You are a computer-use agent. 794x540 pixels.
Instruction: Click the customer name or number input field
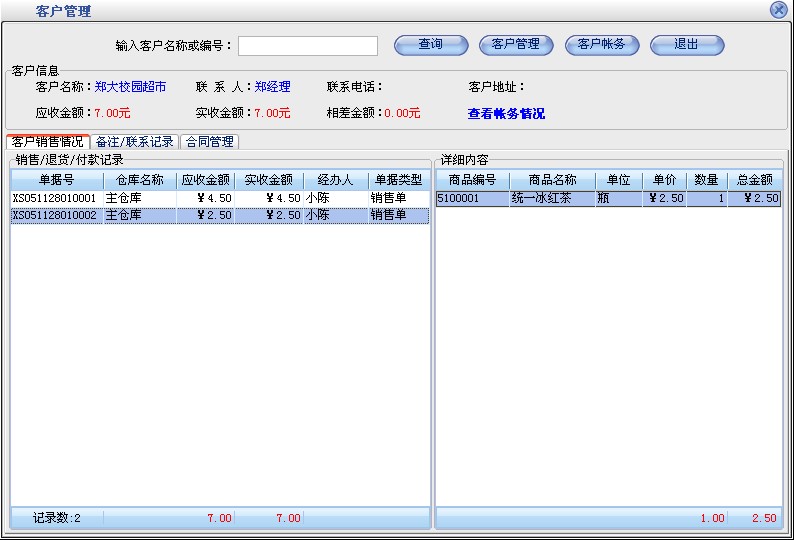(x=307, y=46)
